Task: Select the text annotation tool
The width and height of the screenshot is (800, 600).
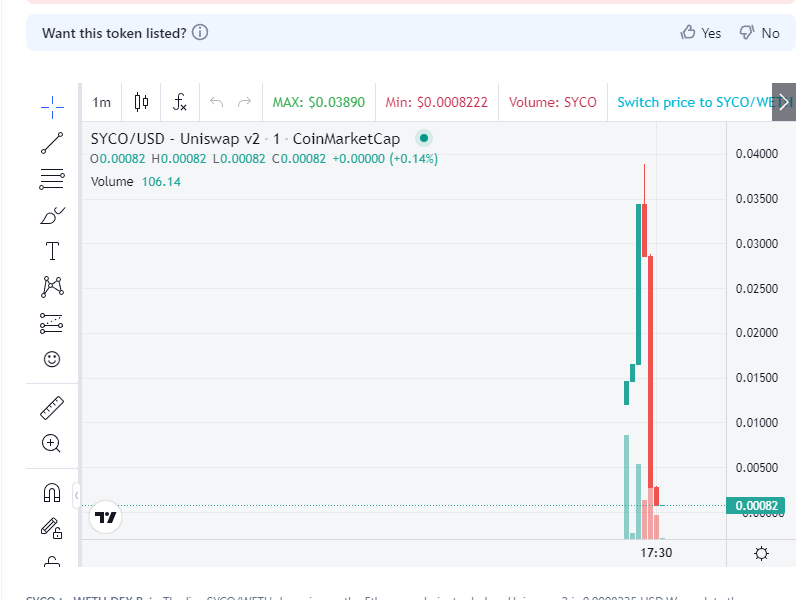Action: point(51,251)
